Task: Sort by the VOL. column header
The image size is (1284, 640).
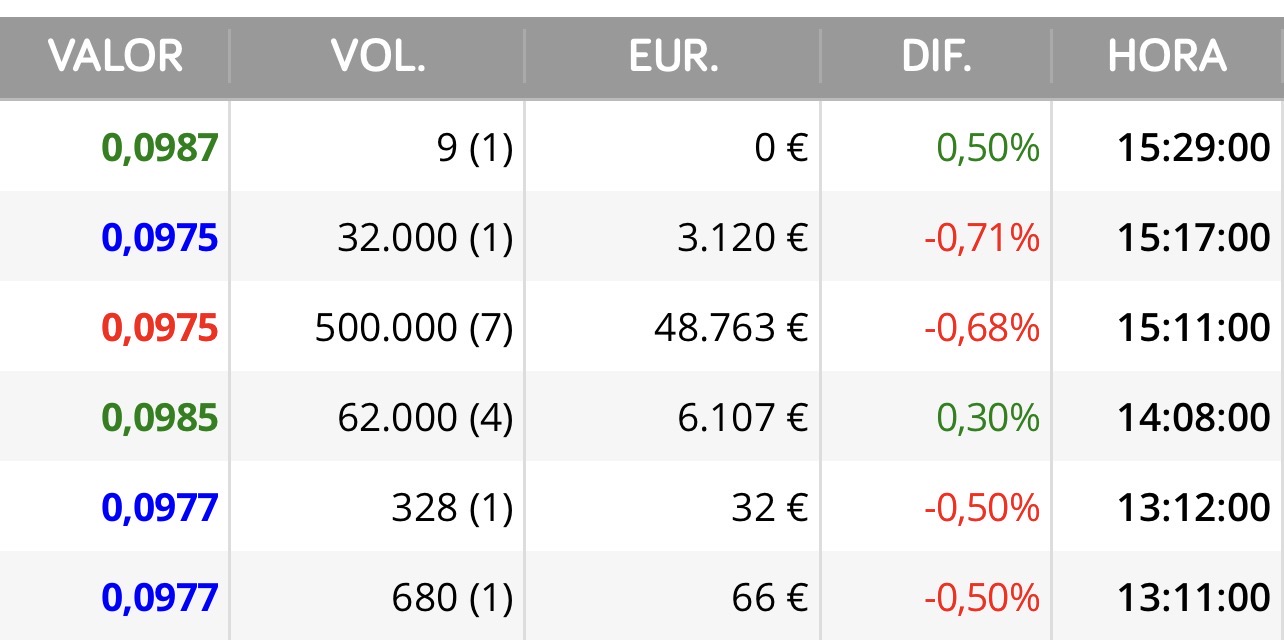Action: 378,56
